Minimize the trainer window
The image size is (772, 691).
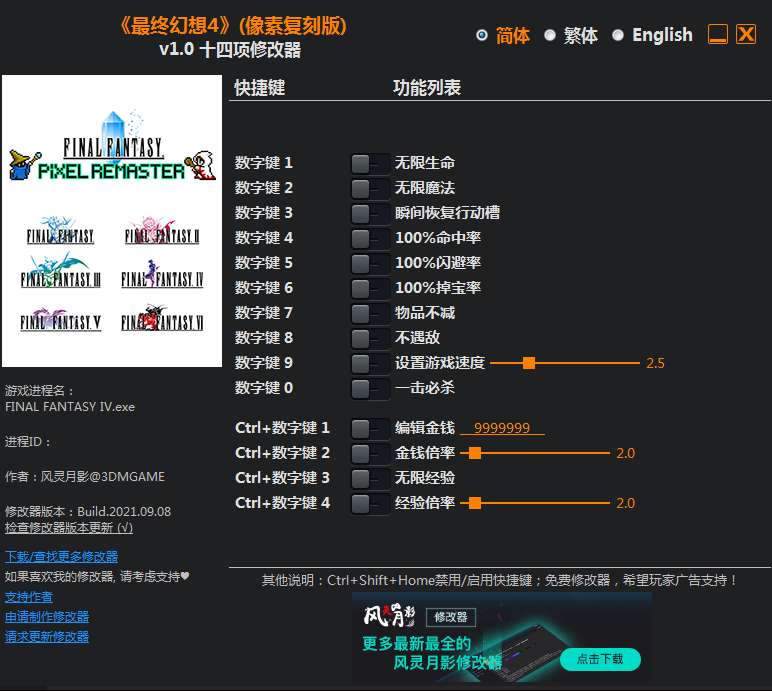[717, 34]
